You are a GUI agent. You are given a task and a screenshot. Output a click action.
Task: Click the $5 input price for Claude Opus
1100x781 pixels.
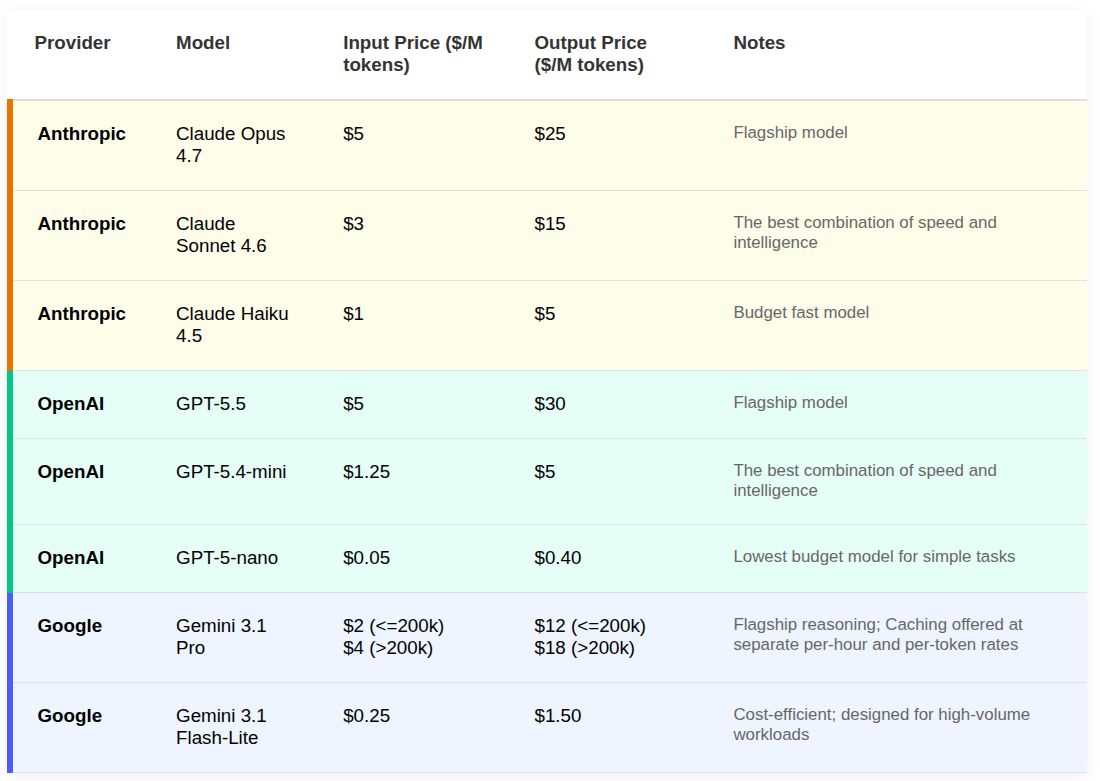click(354, 133)
